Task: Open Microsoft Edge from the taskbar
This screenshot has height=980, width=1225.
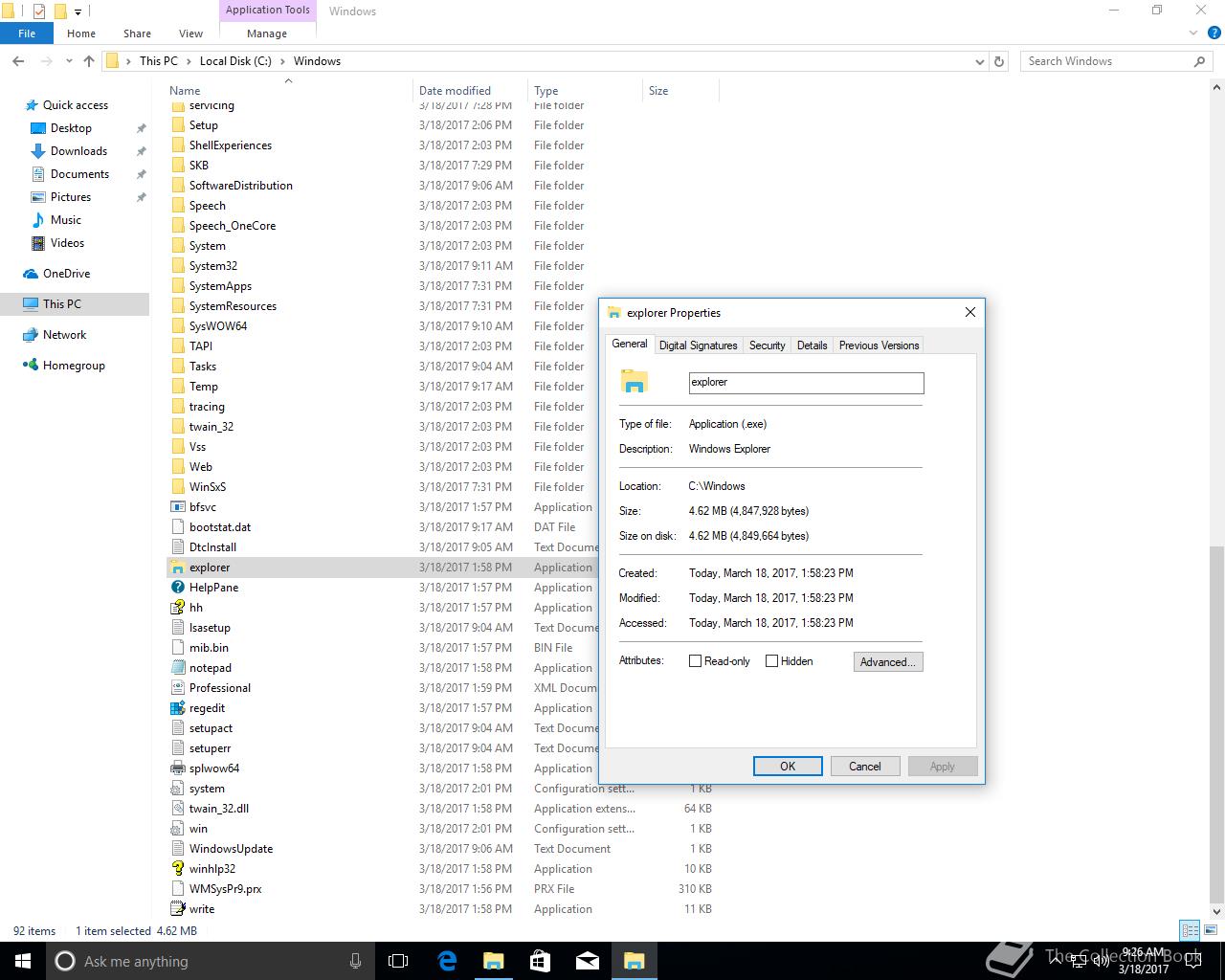Action: click(x=447, y=961)
